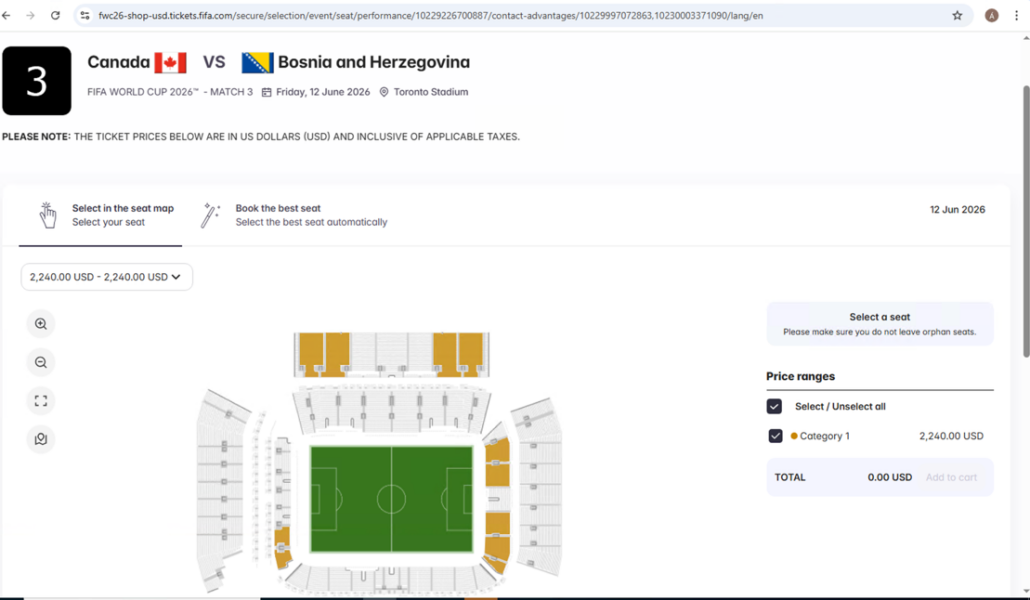Click the map location view icon

tap(41, 439)
